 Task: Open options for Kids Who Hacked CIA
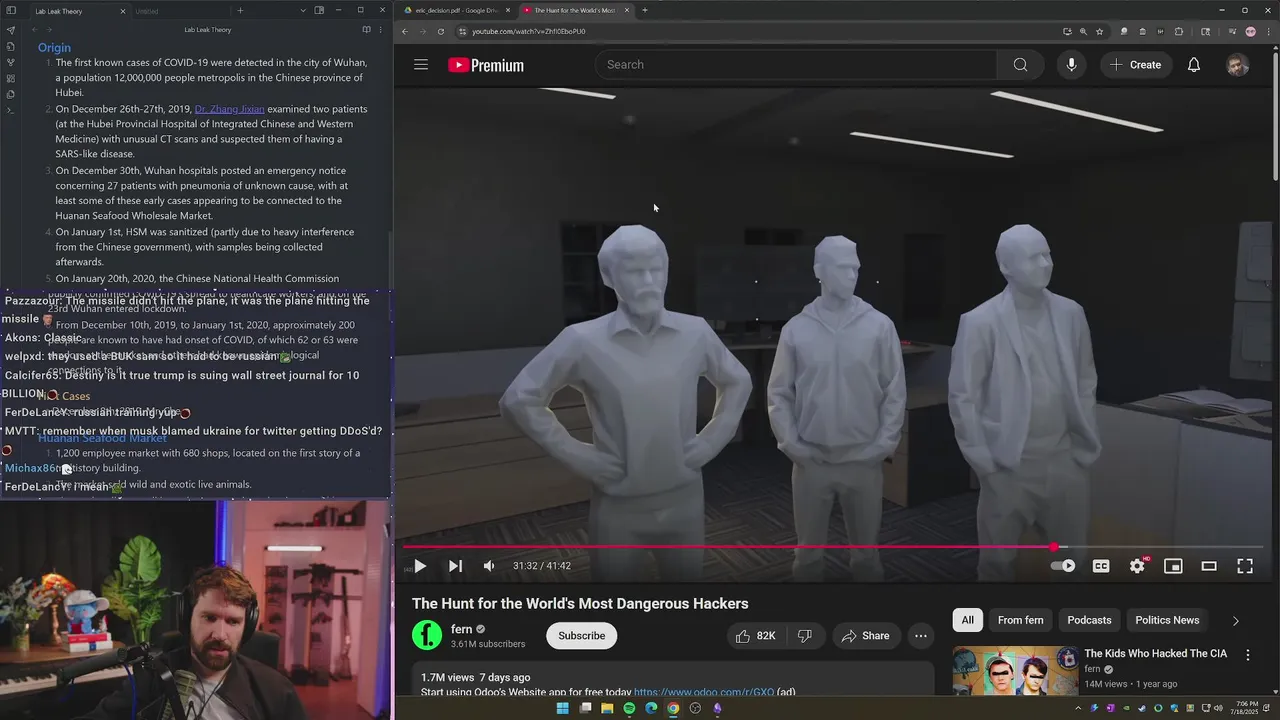1247,655
